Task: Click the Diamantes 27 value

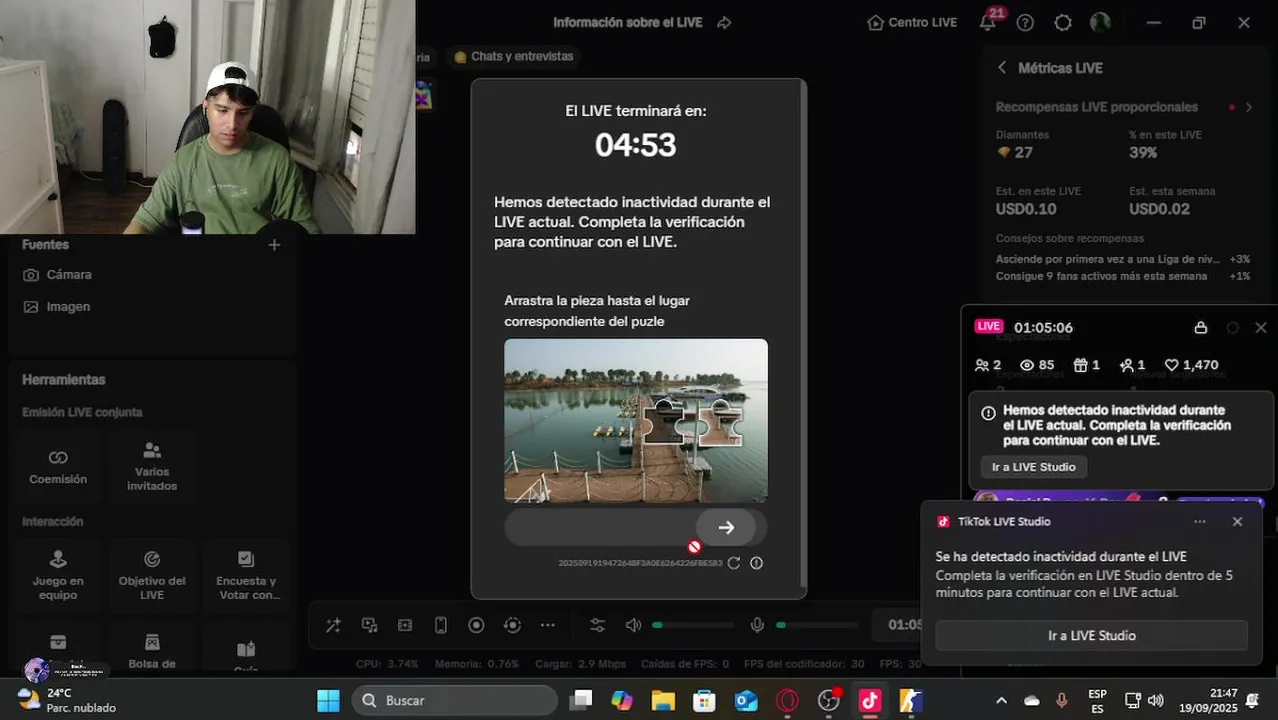Action: [x=1016, y=153]
